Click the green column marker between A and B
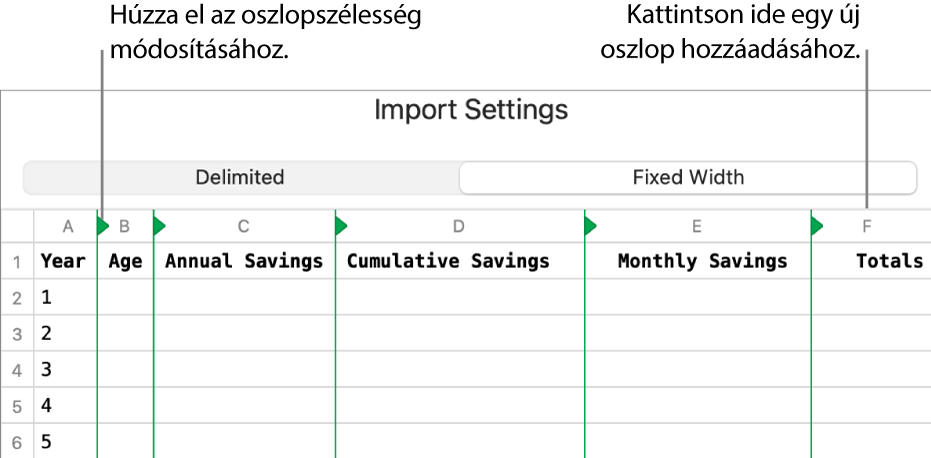Image resolution: width=931 pixels, height=458 pixels. pos(102,227)
